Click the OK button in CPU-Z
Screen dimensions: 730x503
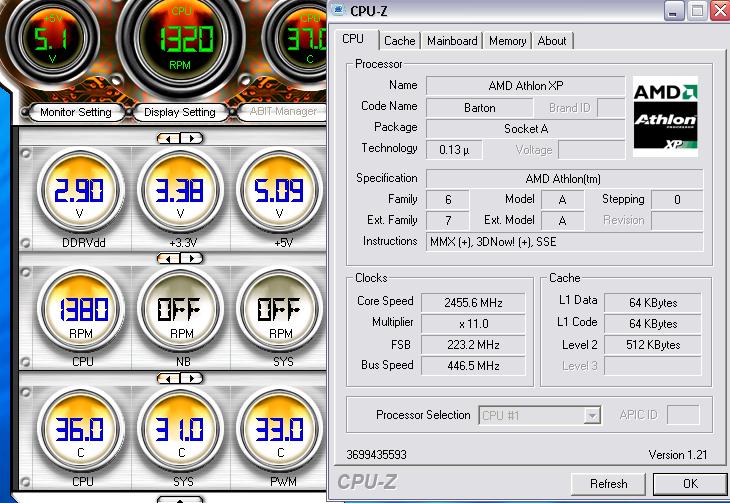(690, 484)
